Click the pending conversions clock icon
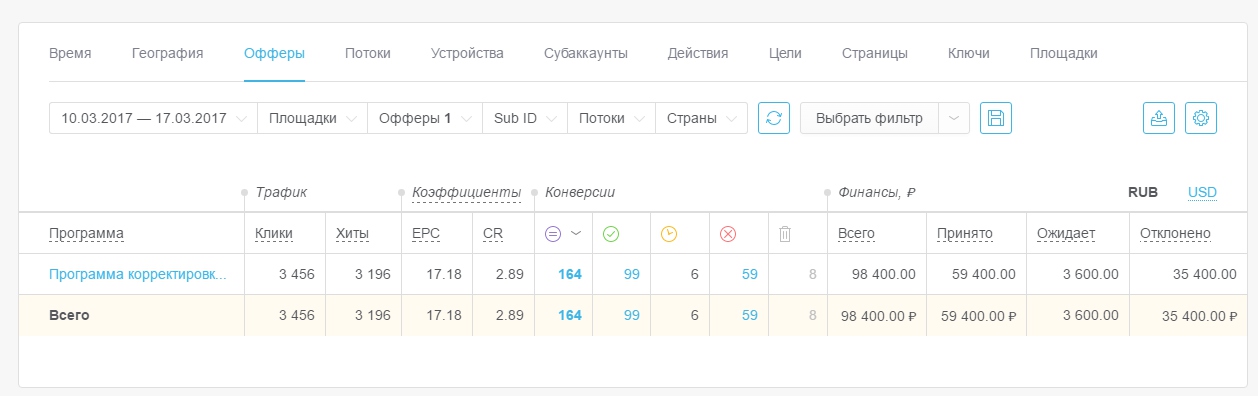This screenshot has width=1258, height=396. pyautogui.click(x=669, y=234)
